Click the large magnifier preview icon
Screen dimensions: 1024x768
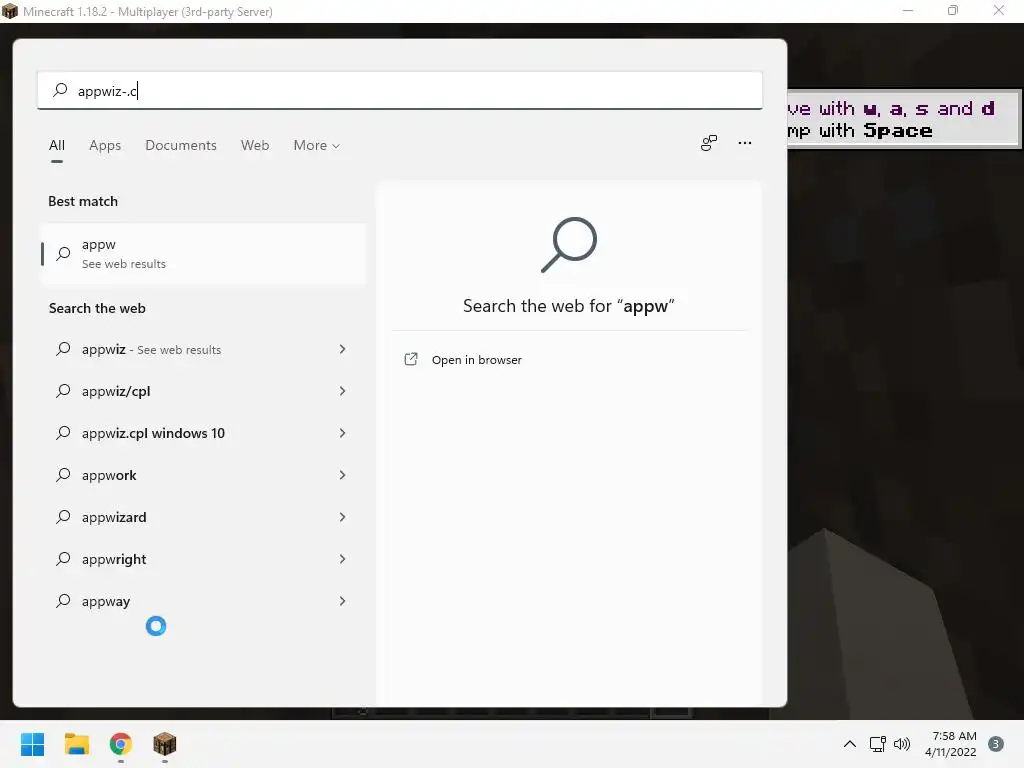pos(569,244)
